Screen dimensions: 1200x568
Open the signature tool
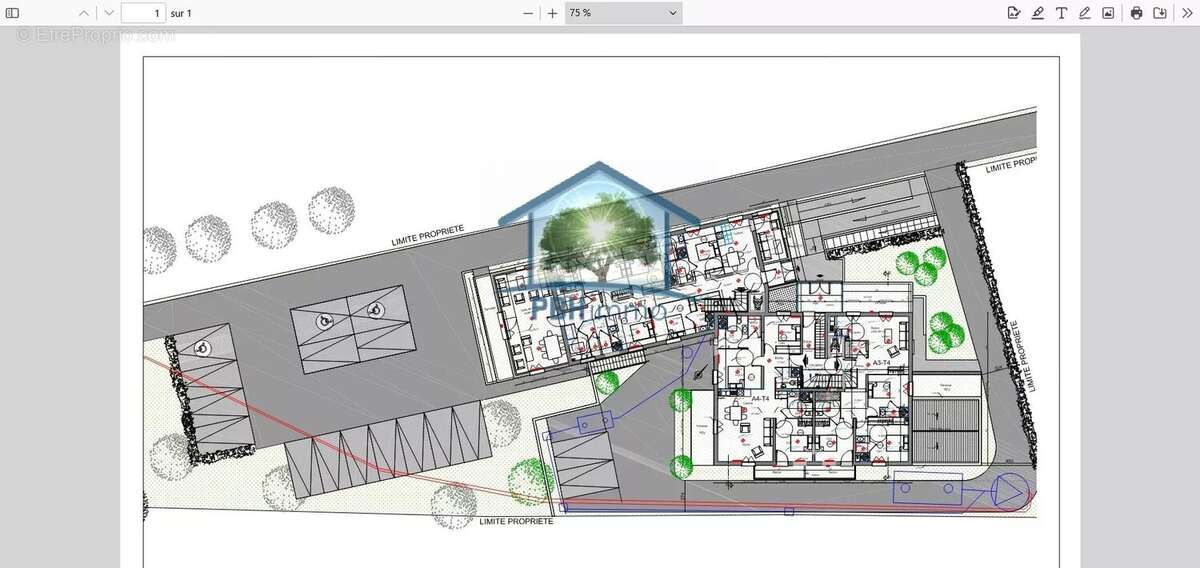1014,13
